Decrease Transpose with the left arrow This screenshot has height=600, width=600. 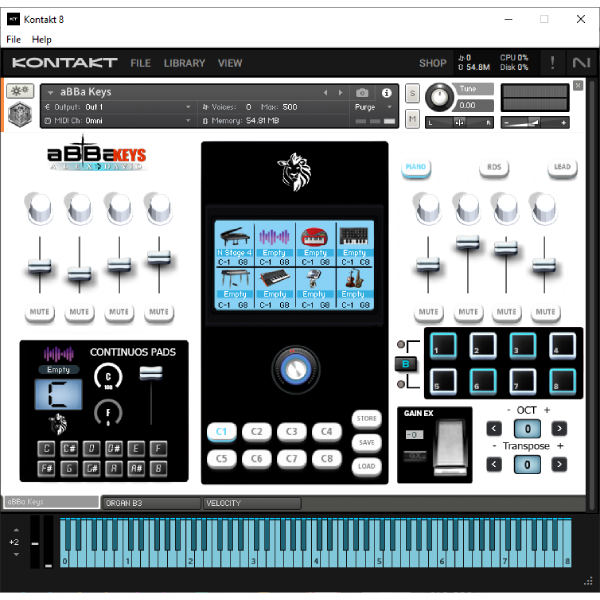click(x=494, y=465)
